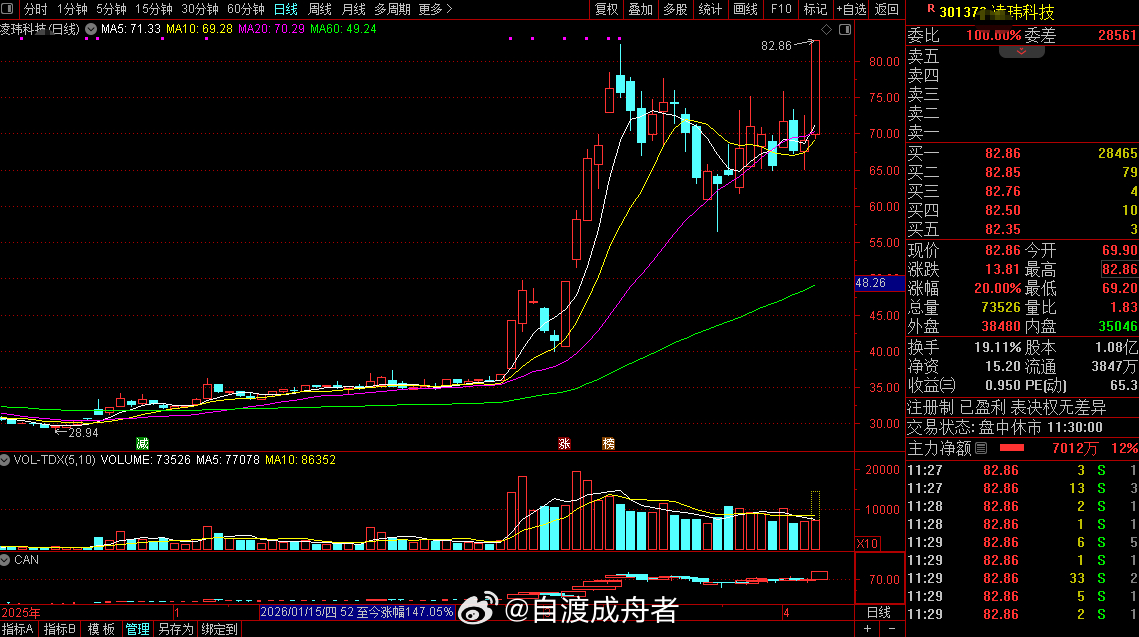
Task: Toggle the side panel icon above chart
Action: 845,29
